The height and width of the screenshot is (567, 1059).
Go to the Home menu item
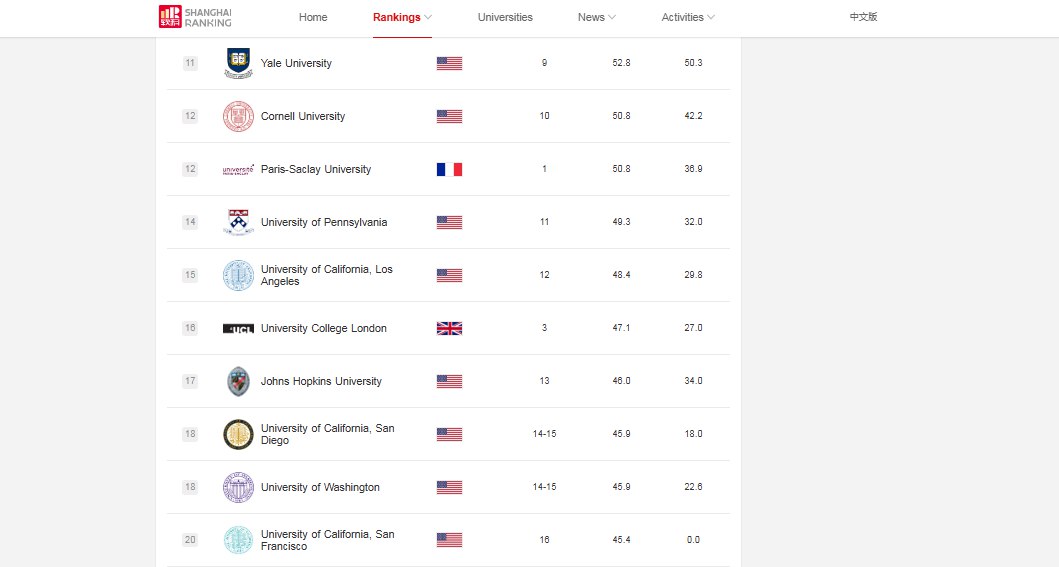313,18
